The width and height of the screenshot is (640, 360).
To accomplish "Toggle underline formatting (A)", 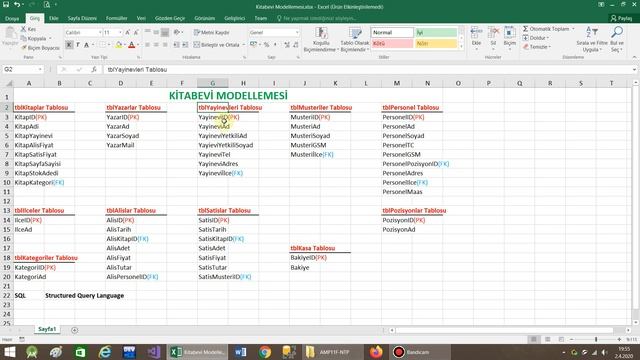I will click(x=86, y=45).
